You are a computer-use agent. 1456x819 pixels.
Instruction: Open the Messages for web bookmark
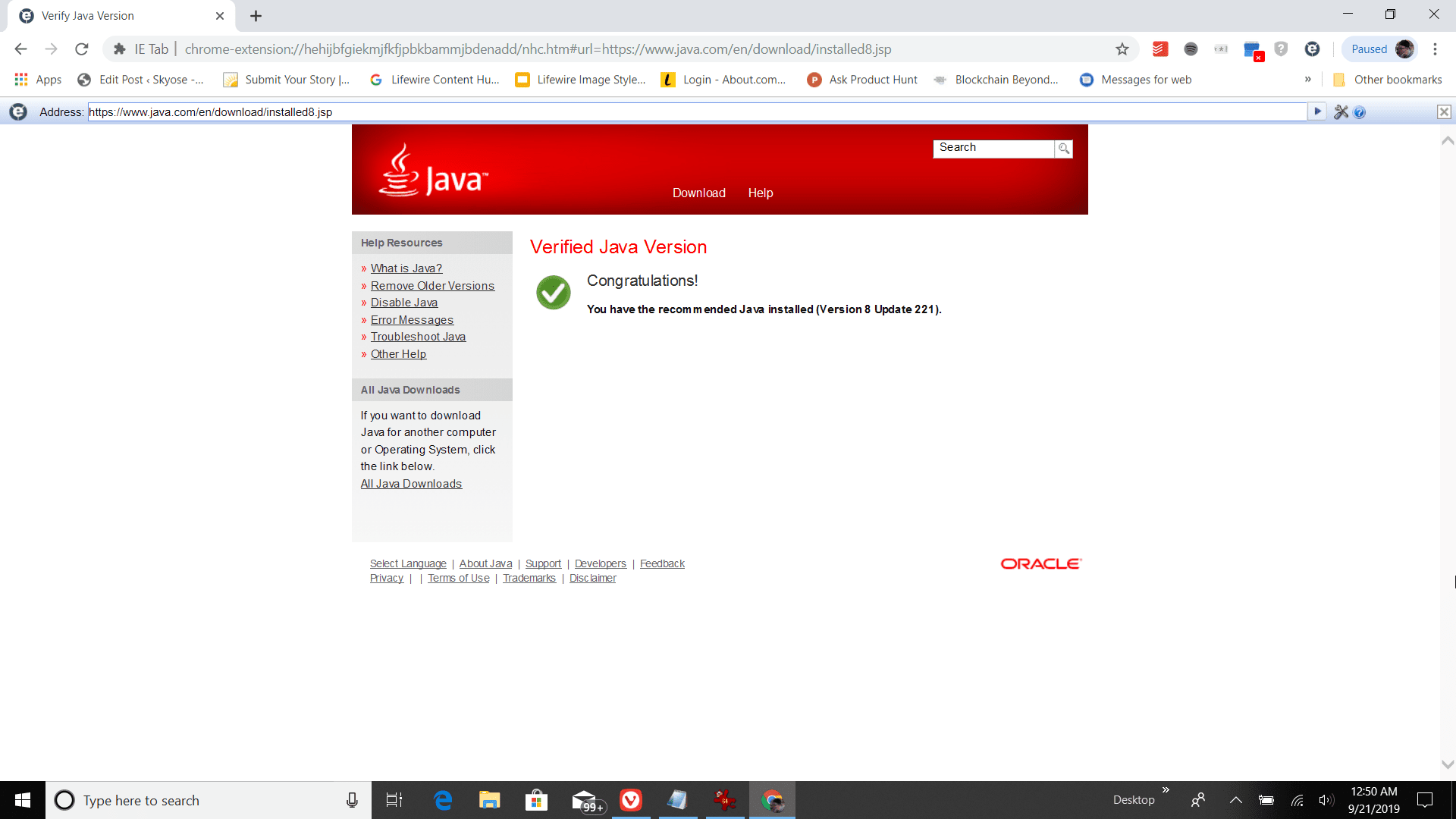tap(1136, 80)
